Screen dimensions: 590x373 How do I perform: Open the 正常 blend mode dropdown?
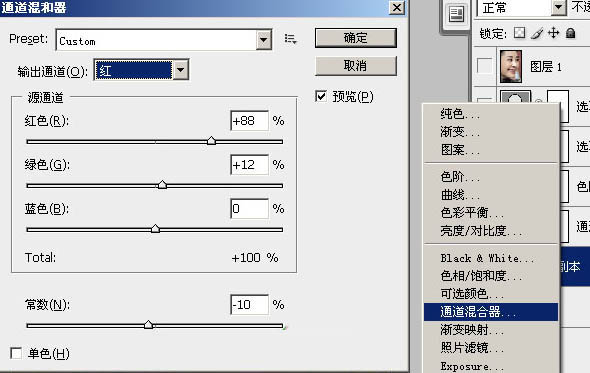[x=559, y=7]
